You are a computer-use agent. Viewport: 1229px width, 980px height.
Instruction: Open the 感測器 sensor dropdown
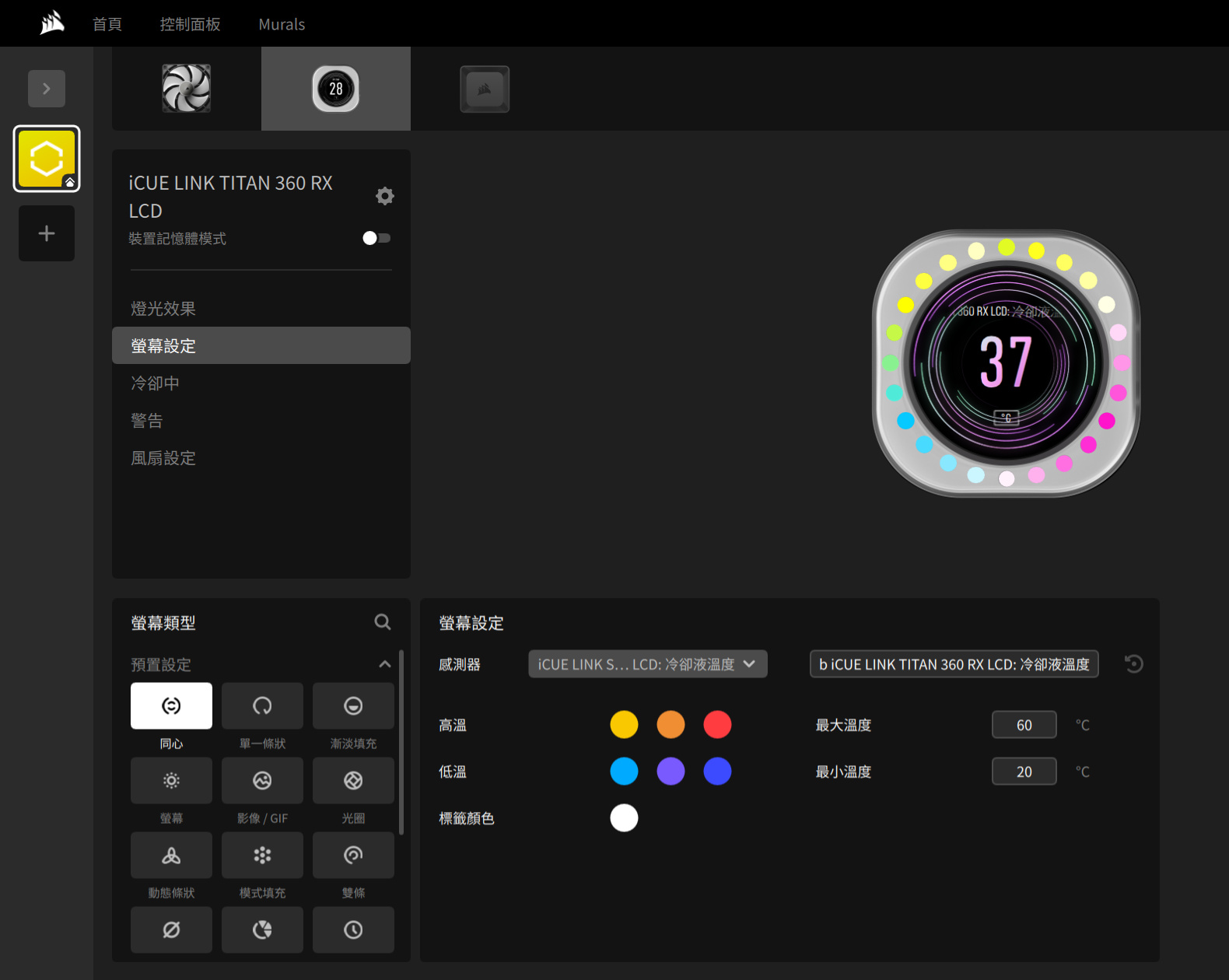tap(647, 664)
